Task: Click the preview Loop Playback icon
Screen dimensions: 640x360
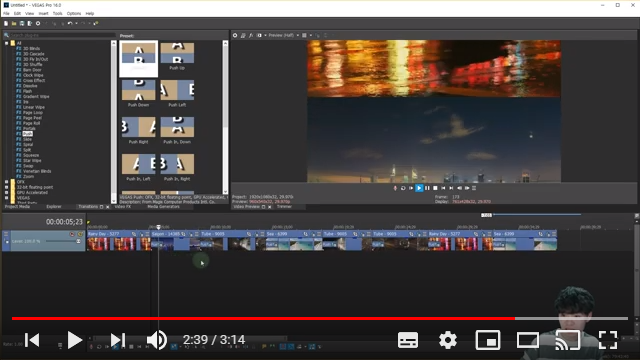Action: [403, 188]
